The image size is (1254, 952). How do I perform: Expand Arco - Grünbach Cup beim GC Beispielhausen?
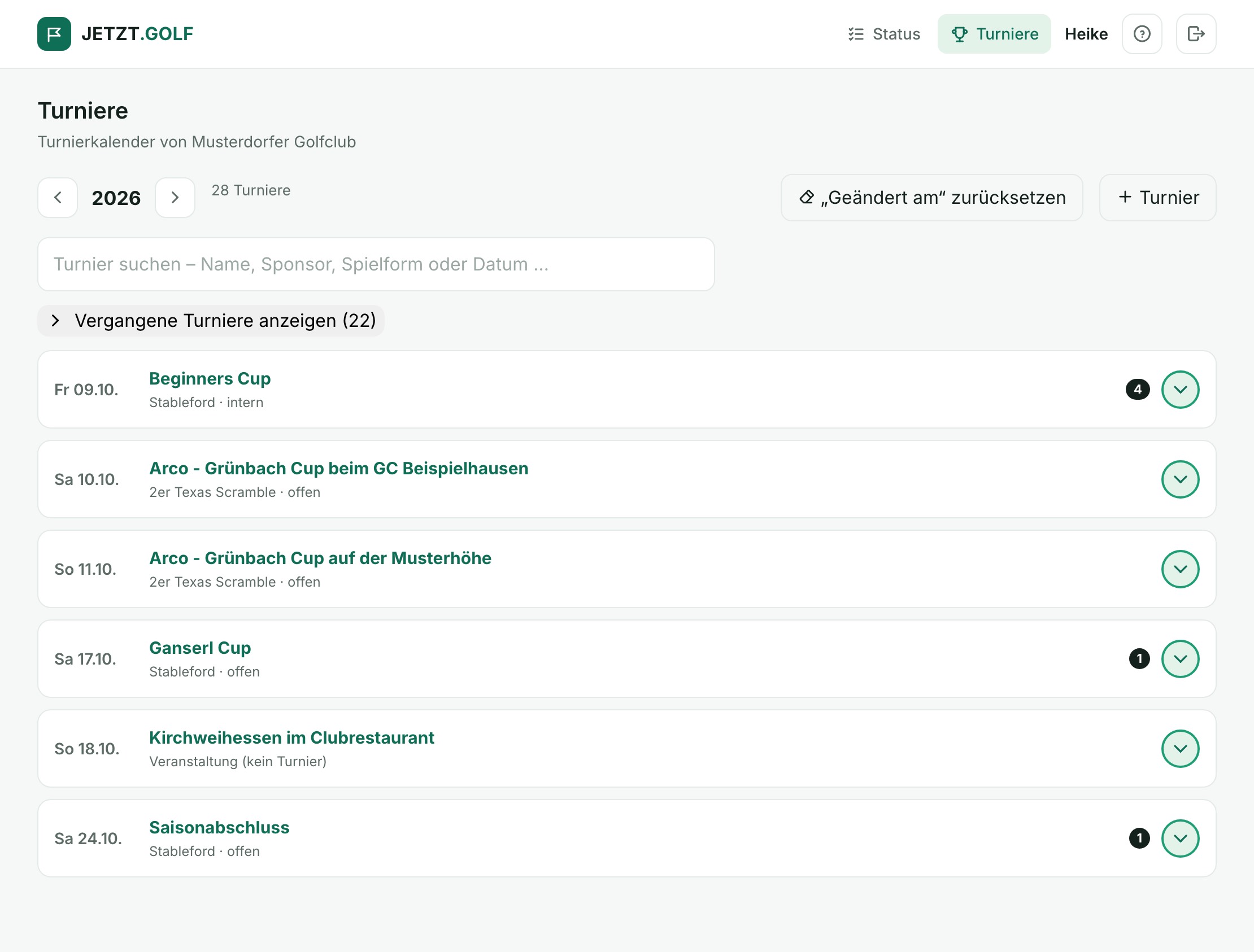point(1181,479)
